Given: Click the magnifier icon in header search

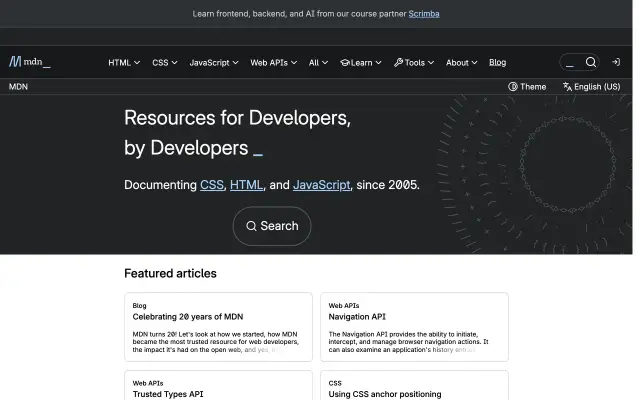Looking at the screenshot, I should [x=591, y=62].
